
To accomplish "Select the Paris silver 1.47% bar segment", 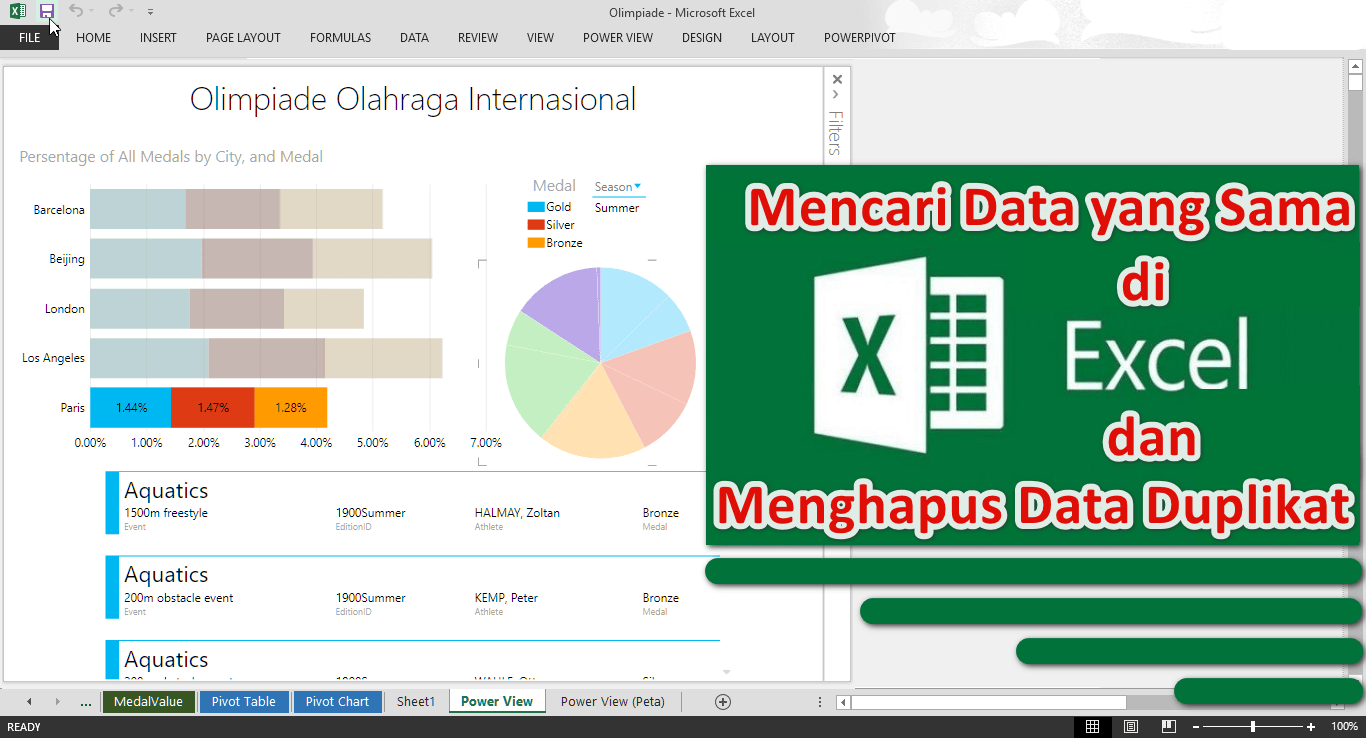I will 213,408.
